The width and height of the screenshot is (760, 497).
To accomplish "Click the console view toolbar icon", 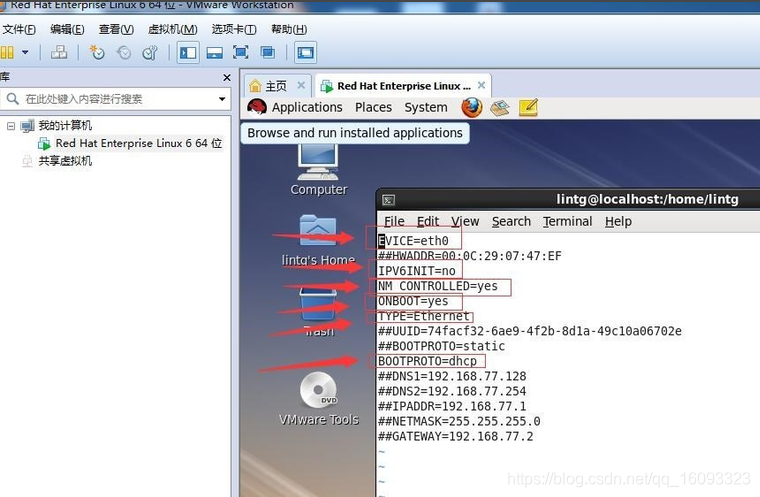I will (305, 52).
